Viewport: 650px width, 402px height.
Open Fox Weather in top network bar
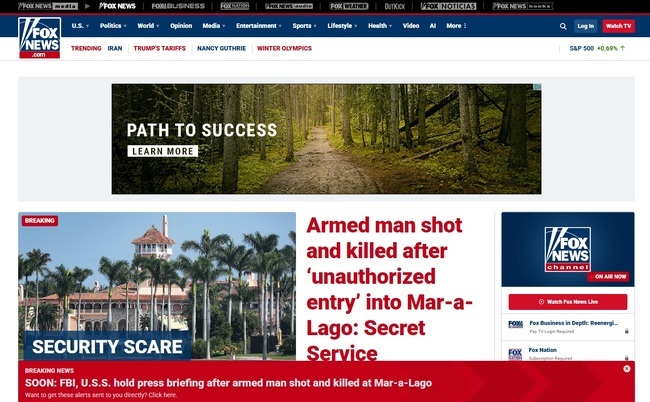pos(349,6)
